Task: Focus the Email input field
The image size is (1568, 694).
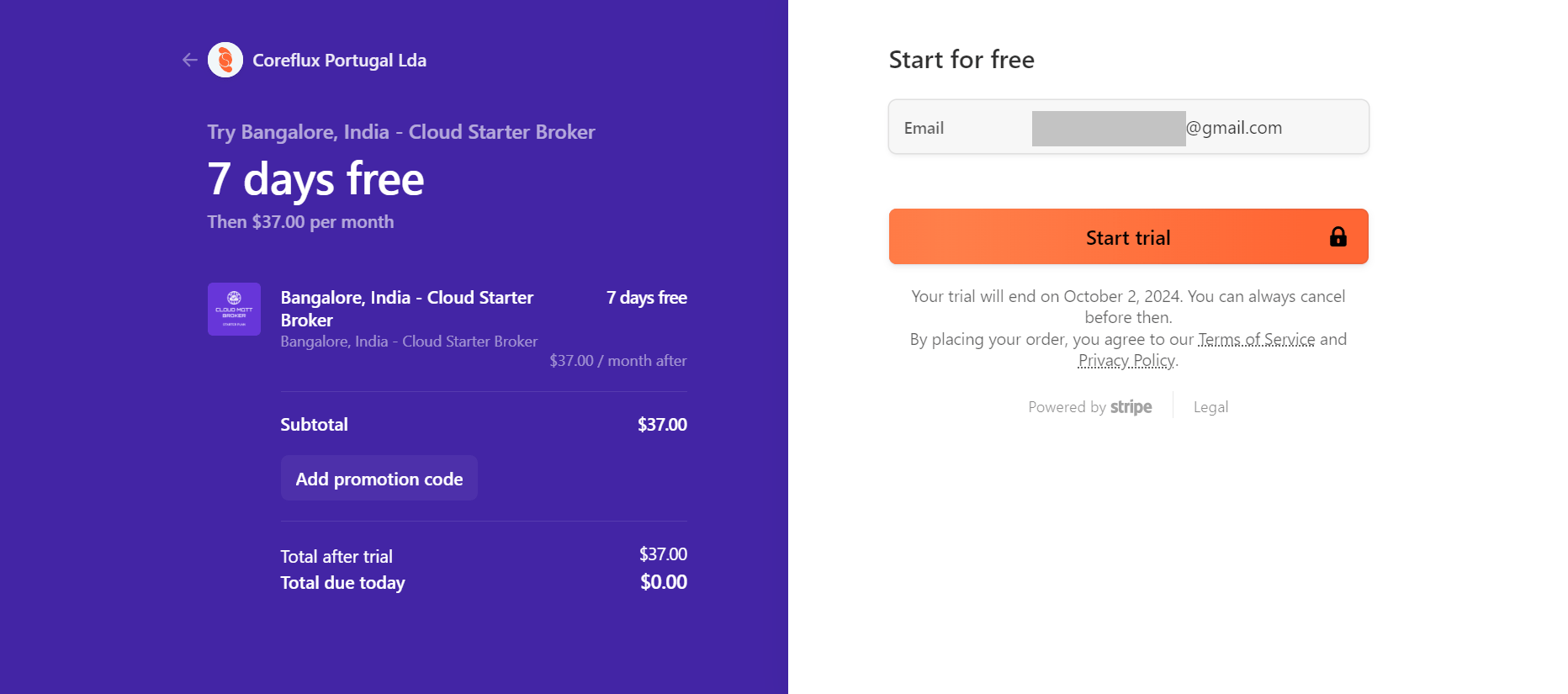Action: 1129,127
